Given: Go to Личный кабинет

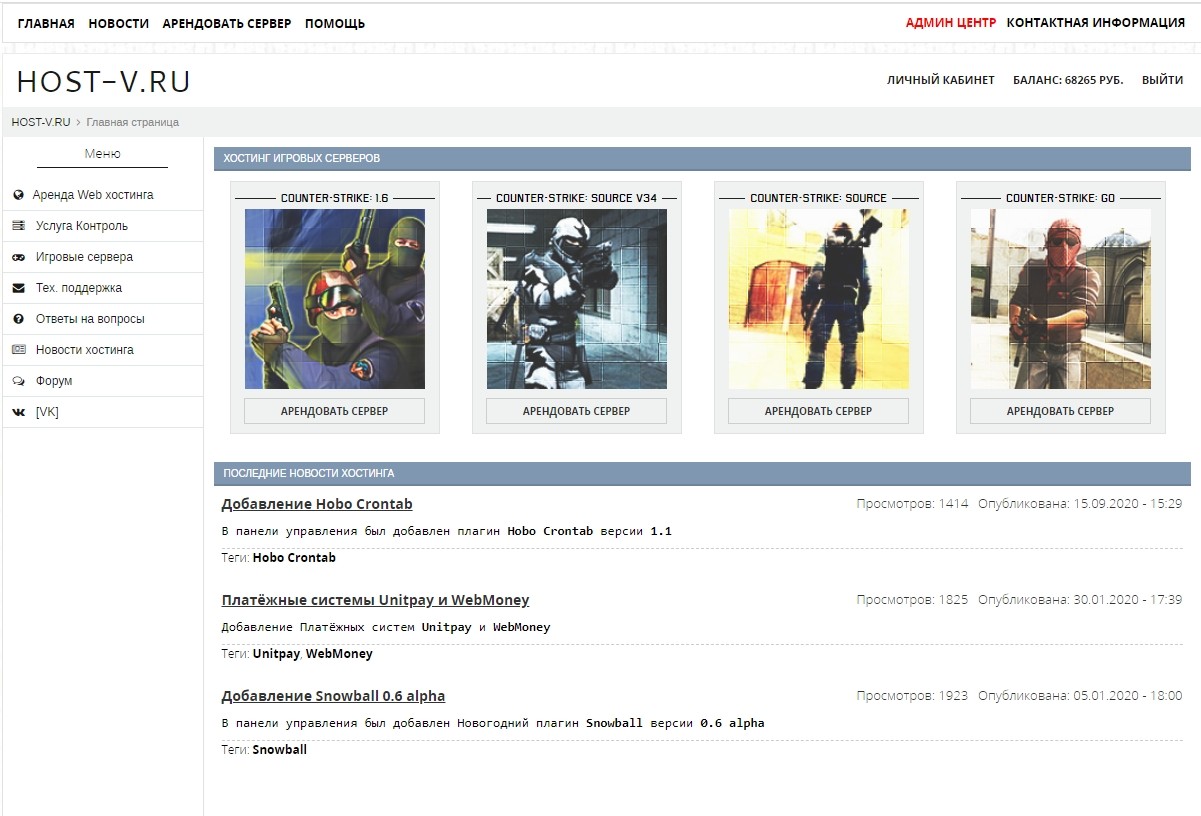Looking at the screenshot, I should tap(940, 80).
